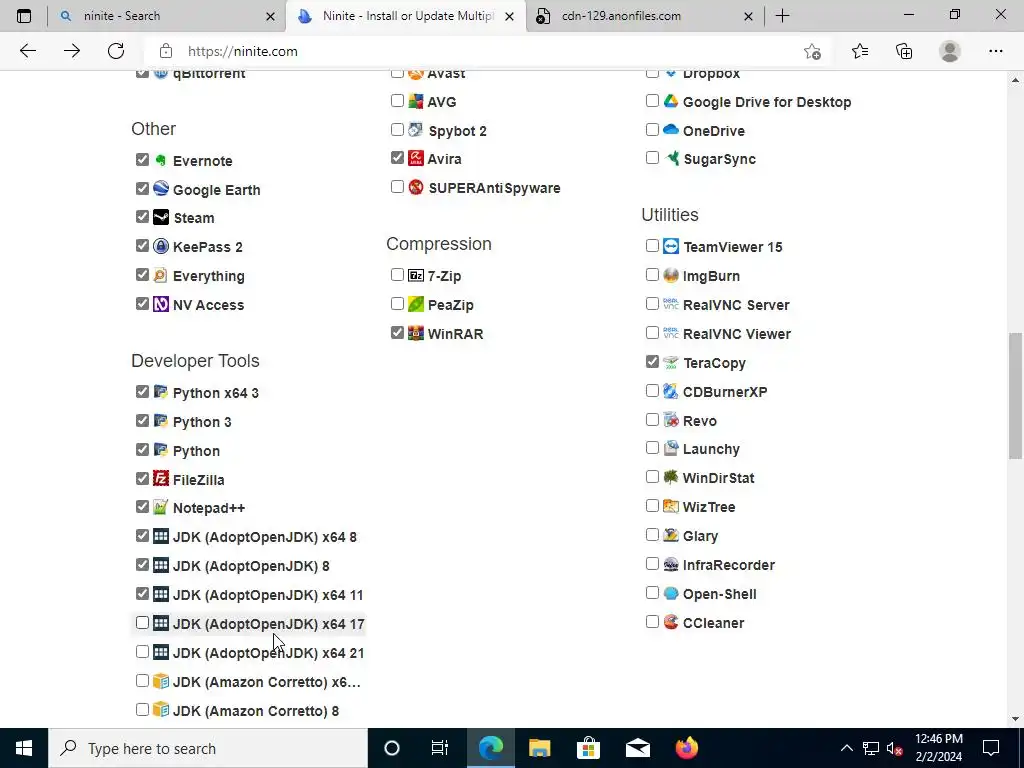The height and width of the screenshot is (768, 1024).
Task: Open the Collections panel
Action: 904,51
